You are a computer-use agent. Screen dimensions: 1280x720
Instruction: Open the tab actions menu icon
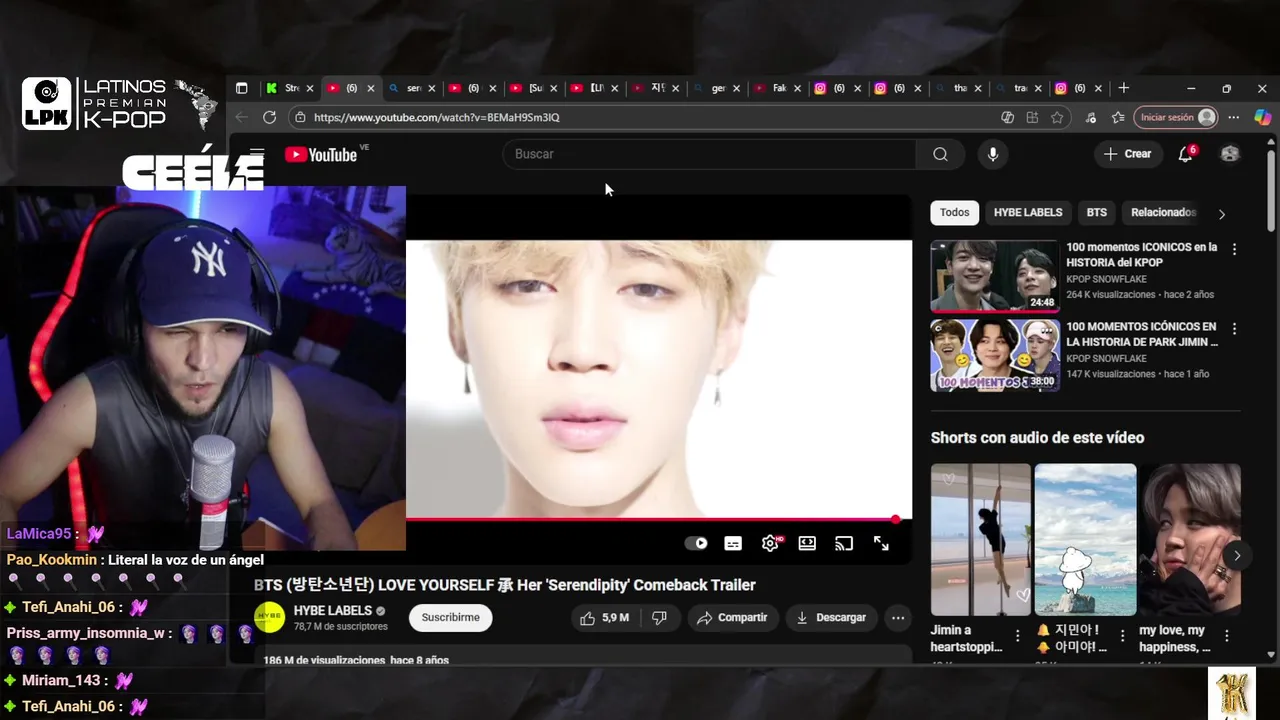tap(241, 88)
